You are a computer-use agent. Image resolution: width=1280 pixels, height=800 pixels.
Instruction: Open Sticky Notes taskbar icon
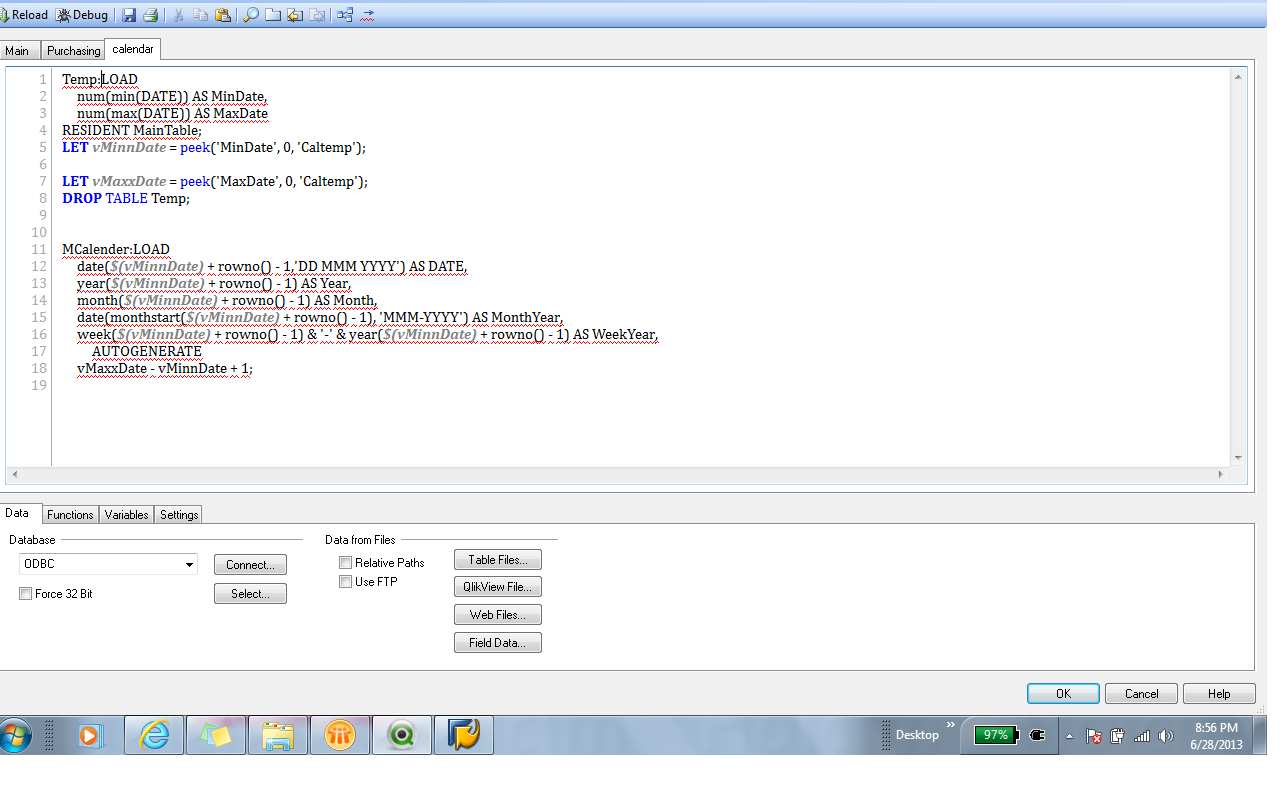click(x=216, y=736)
